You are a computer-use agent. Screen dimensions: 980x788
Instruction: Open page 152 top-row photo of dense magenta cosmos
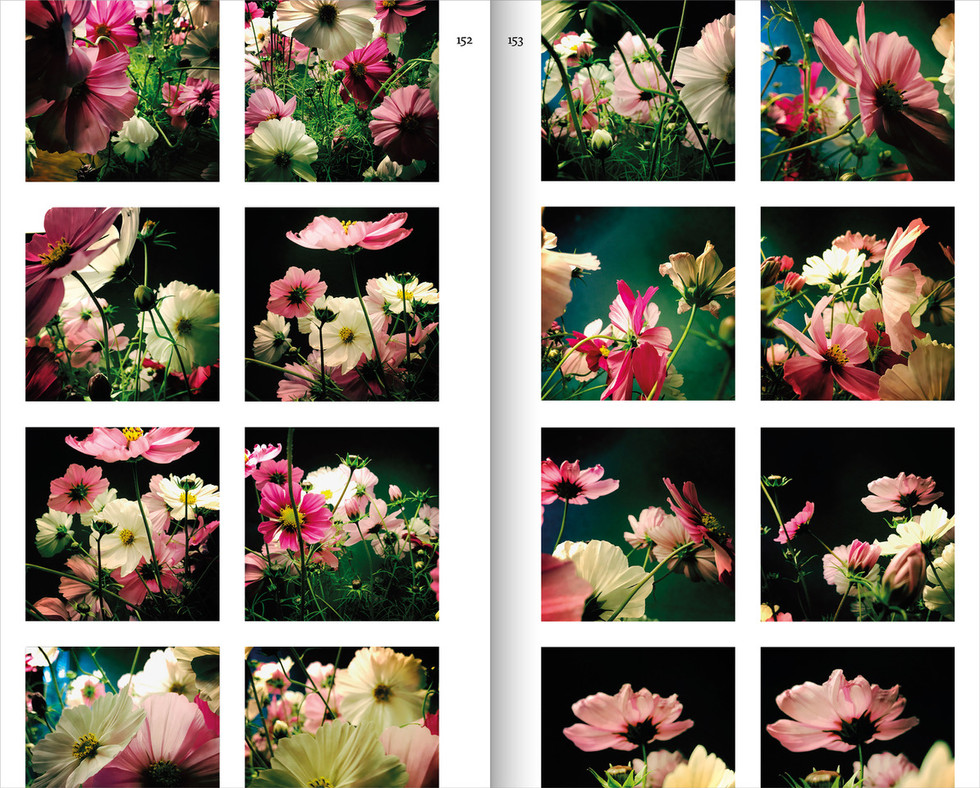coord(122,91)
